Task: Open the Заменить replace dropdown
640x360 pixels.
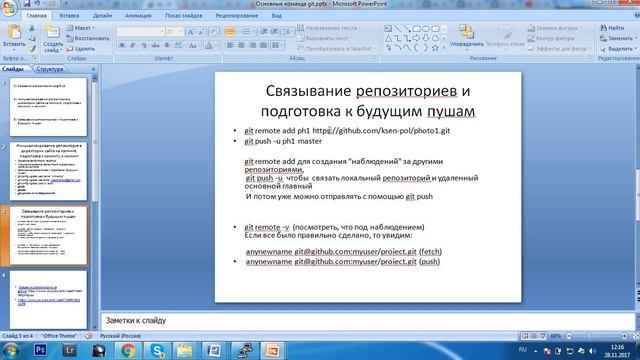Action: point(619,38)
